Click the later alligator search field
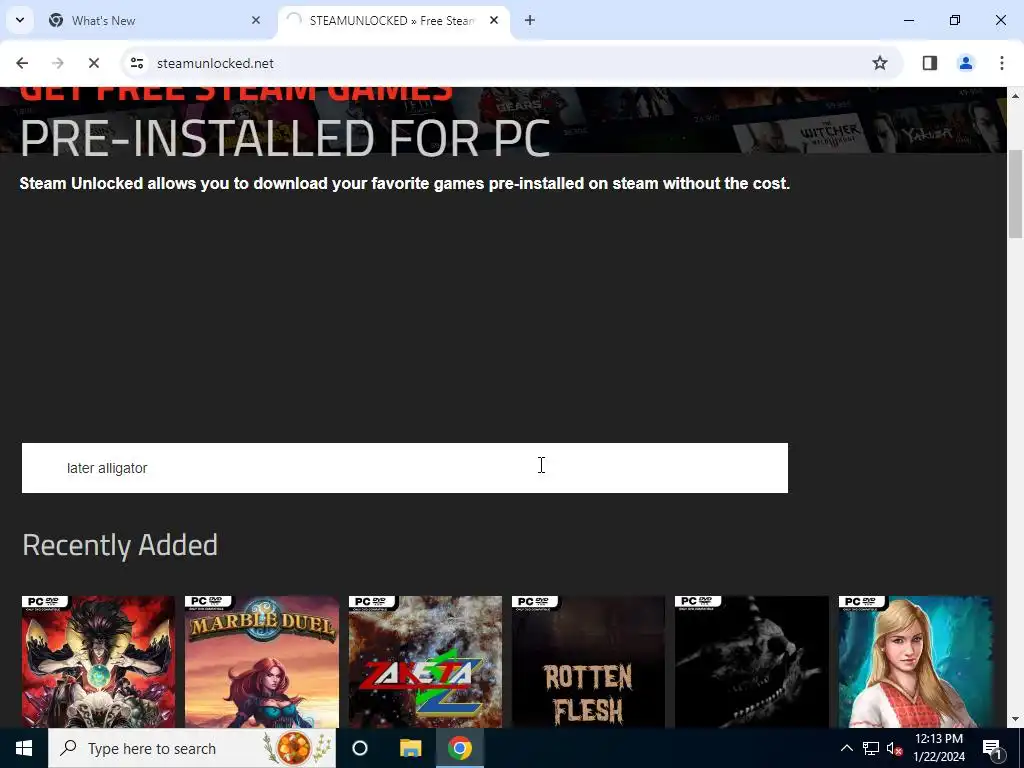The image size is (1024, 768). pyautogui.click(x=405, y=468)
